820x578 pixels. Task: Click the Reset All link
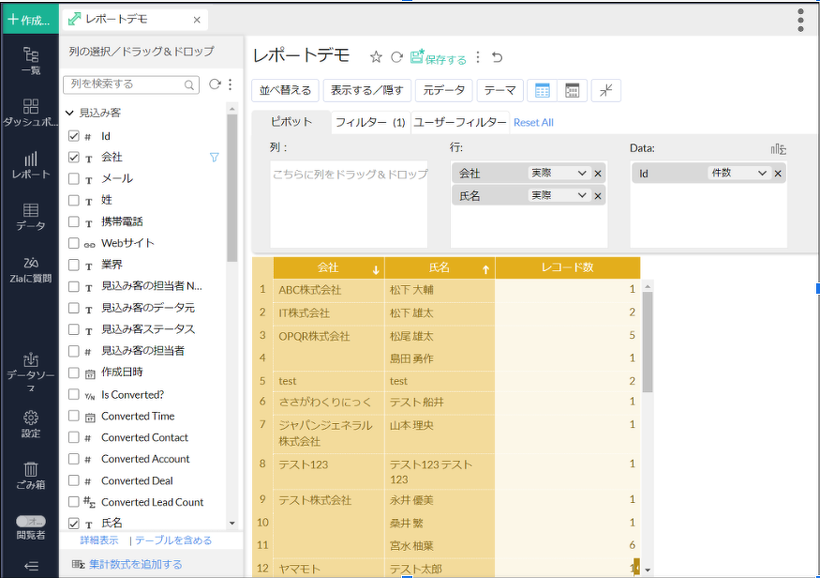(x=533, y=122)
